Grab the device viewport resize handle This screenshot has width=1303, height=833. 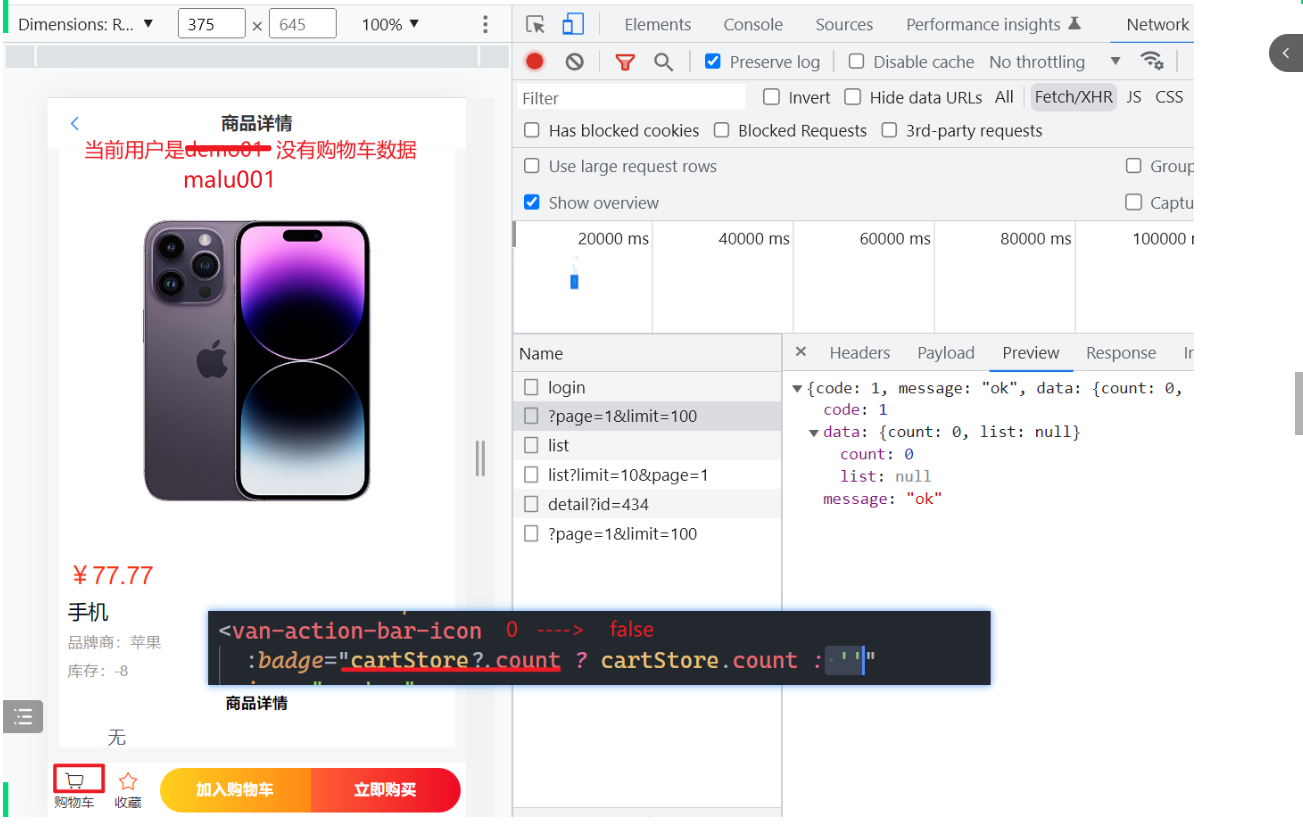pyautogui.click(x=480, y=458)
